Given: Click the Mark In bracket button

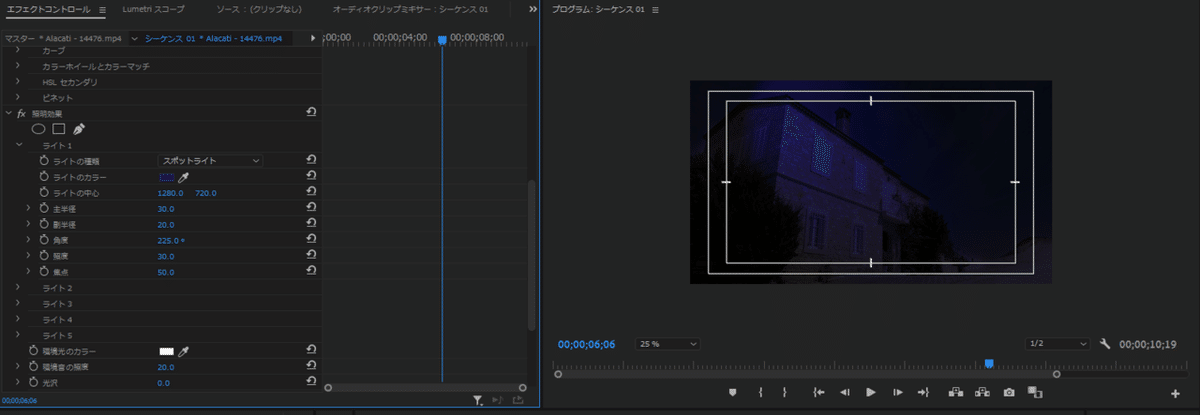Looking at the screenshot, I should pyautogui.click(x=760, y=392).
